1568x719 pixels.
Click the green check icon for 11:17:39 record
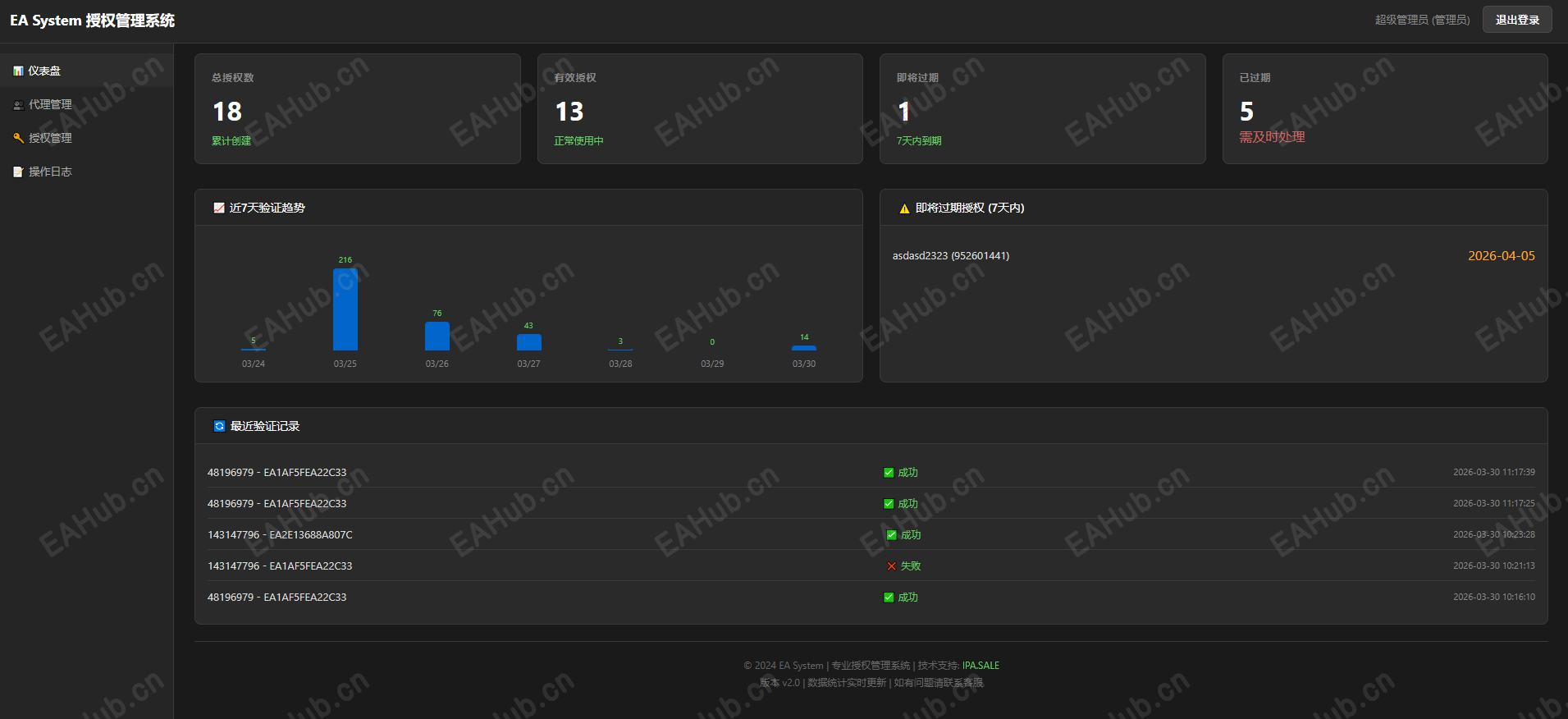[889, 473]
